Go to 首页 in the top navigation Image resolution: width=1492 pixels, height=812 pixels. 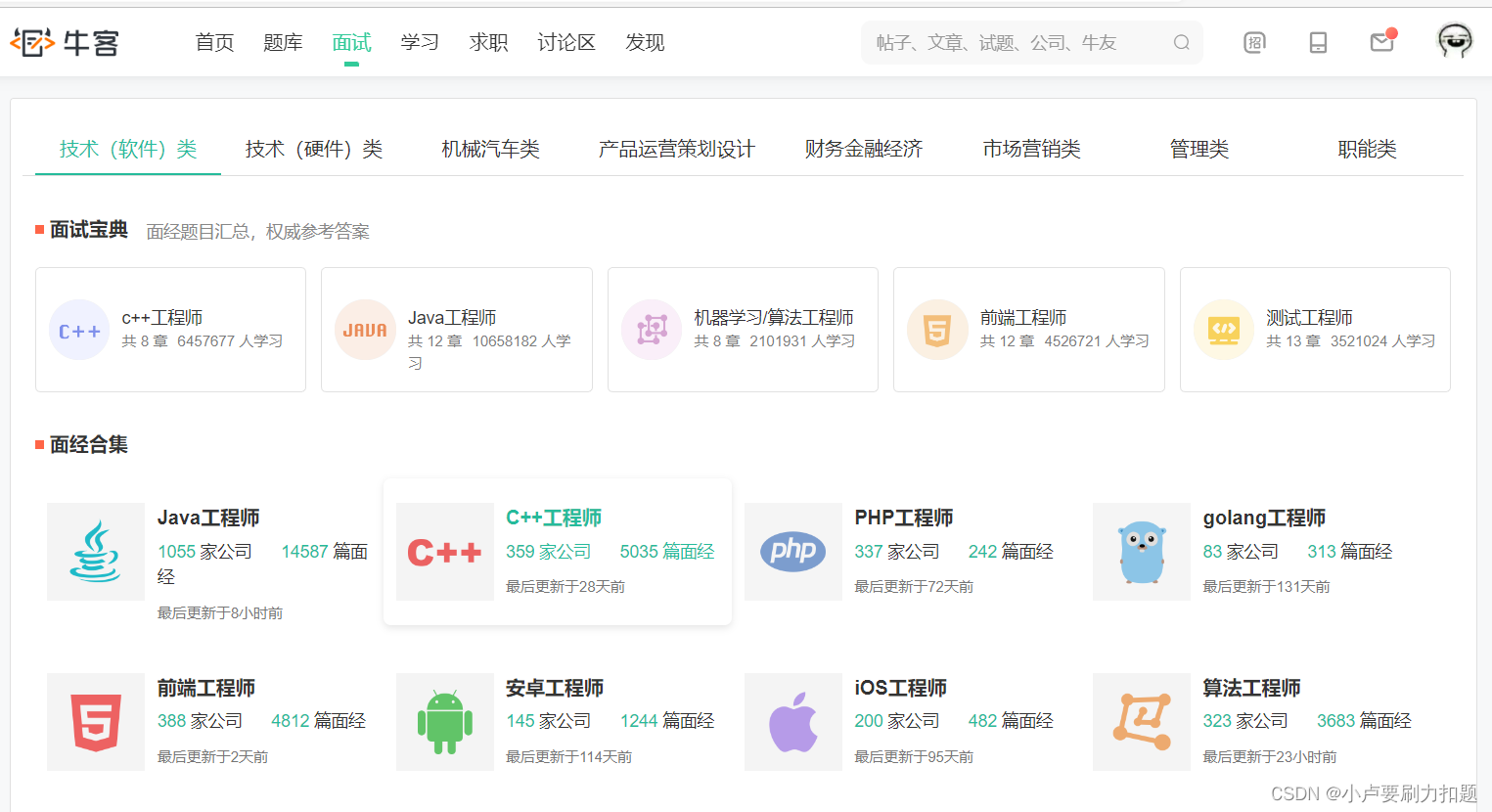214,42
